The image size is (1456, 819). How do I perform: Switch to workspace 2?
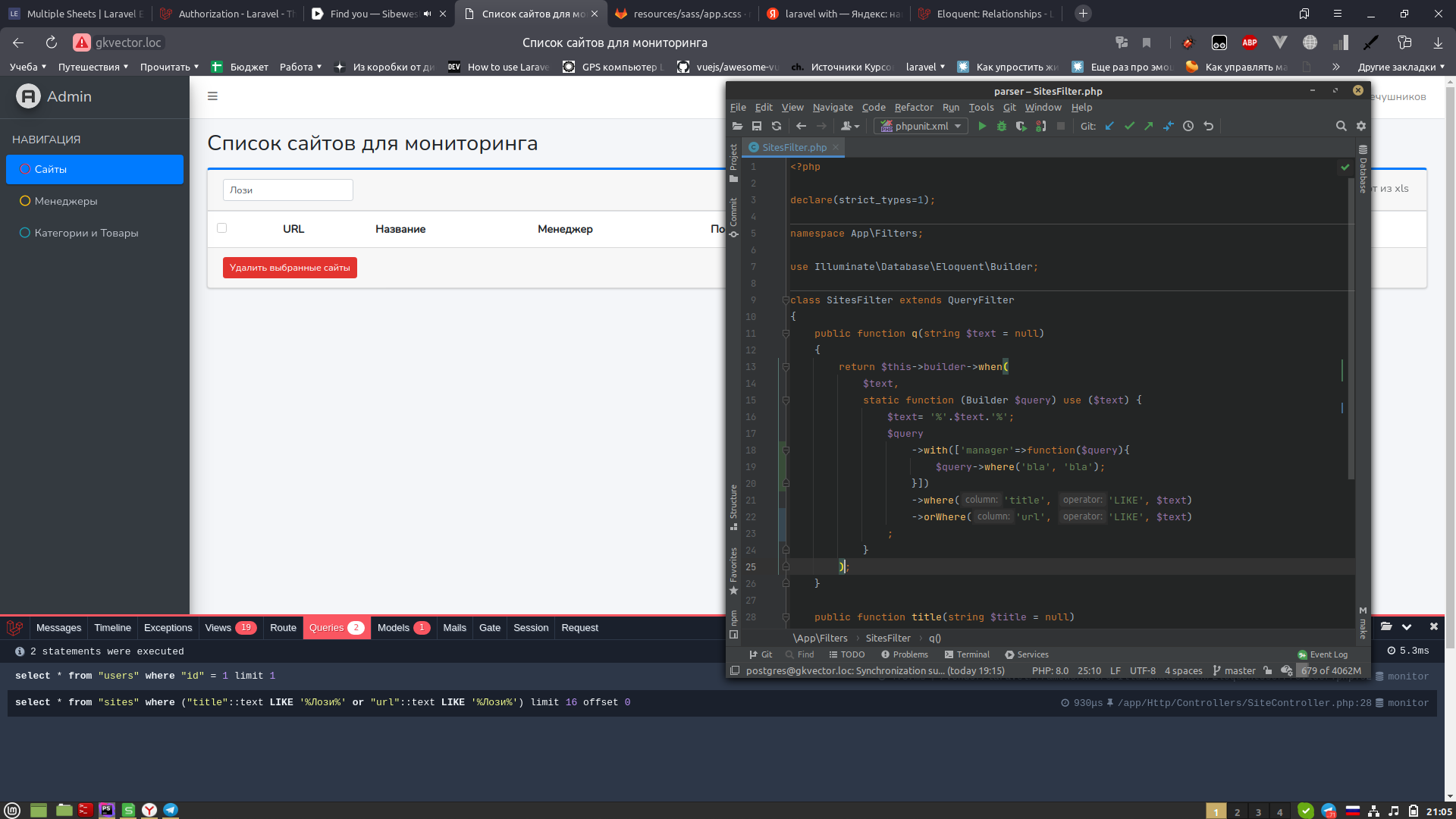(1237, 811)
